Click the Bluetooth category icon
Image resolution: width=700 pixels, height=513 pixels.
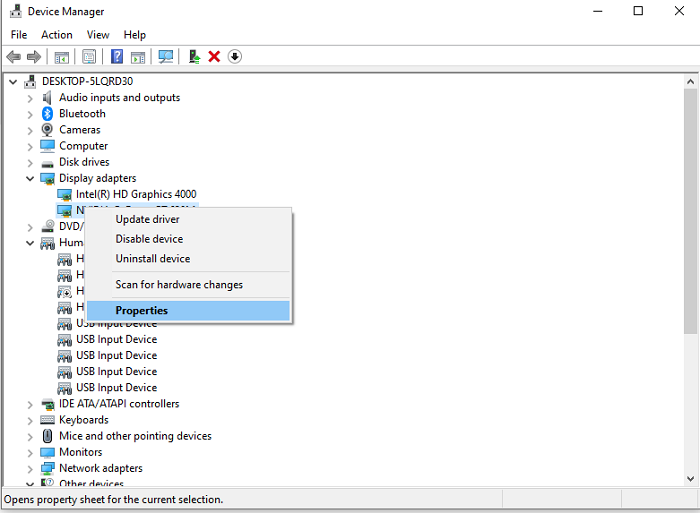tap(47, 113)
